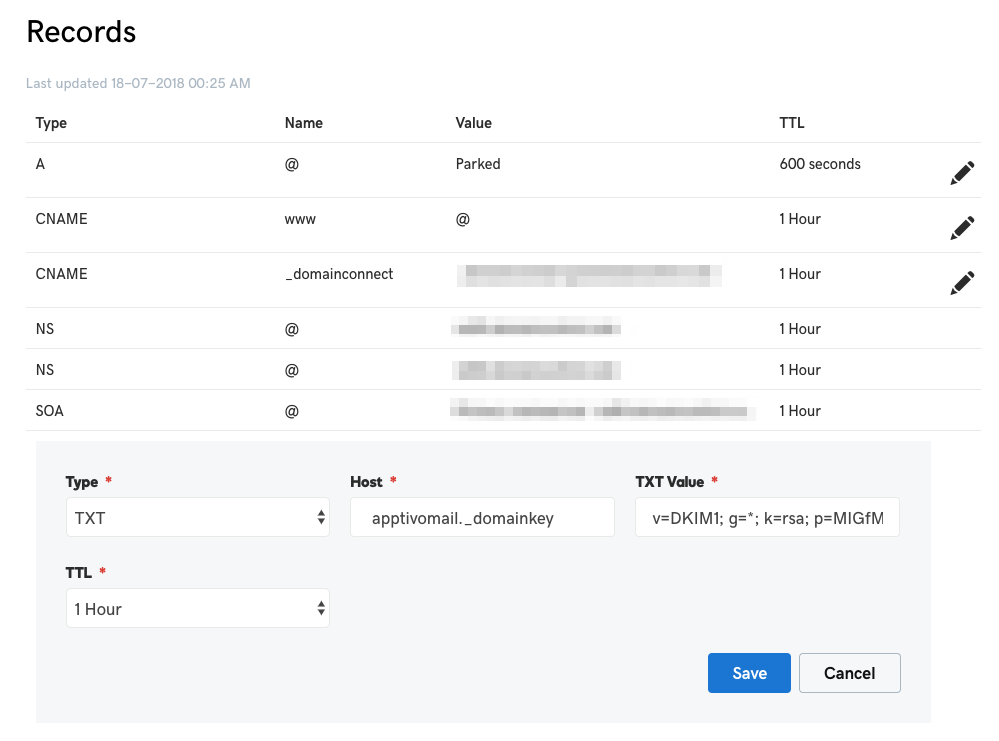The height and width of the screenshot is (741, 999).
Task: Sort records by the Name column header
Action: click(x=303, y=122)
